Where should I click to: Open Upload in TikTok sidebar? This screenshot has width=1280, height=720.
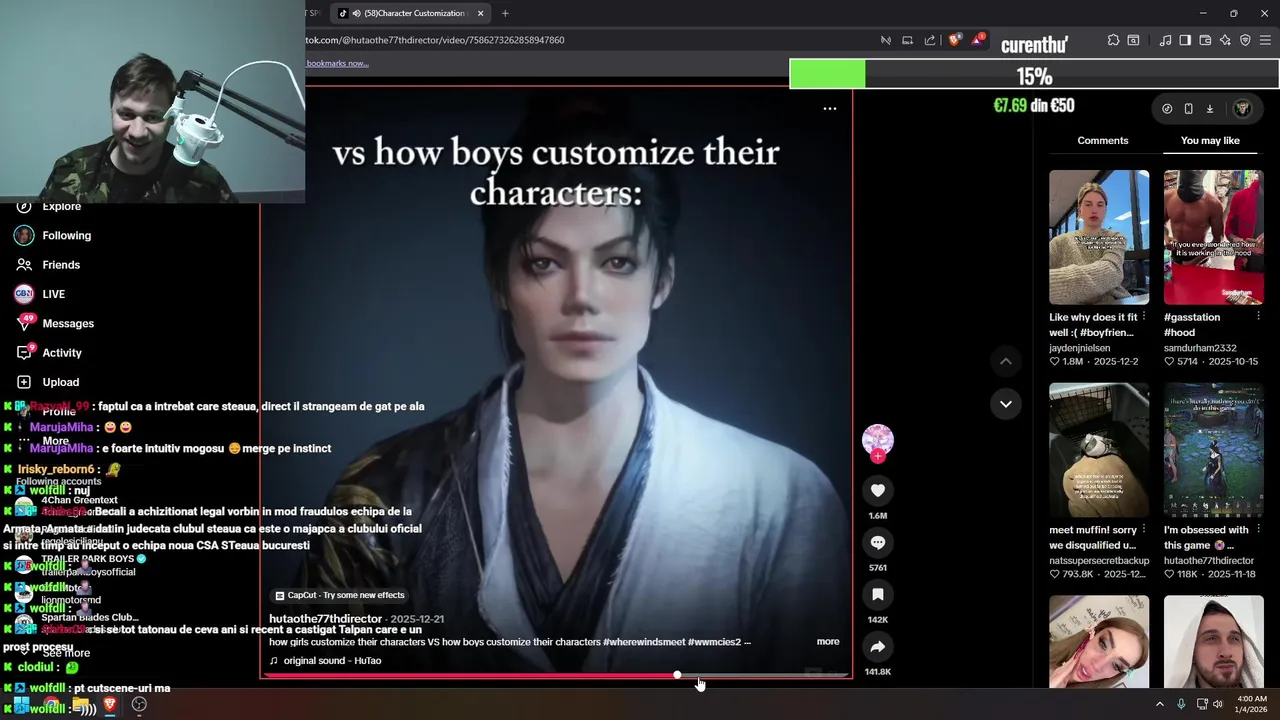[48, 382]
